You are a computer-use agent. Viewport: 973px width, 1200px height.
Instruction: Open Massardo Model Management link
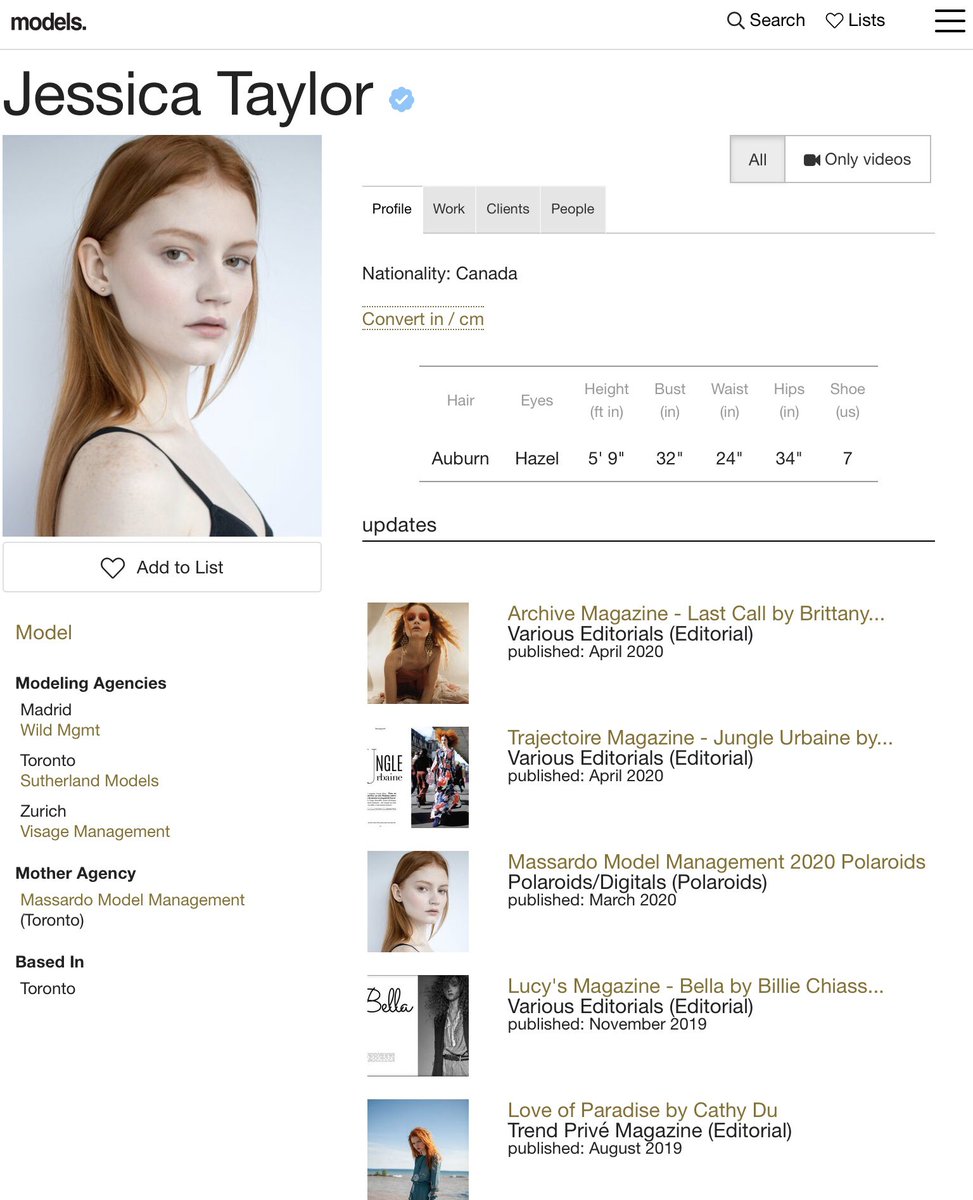pyautogui.click(x=132, y=900)
